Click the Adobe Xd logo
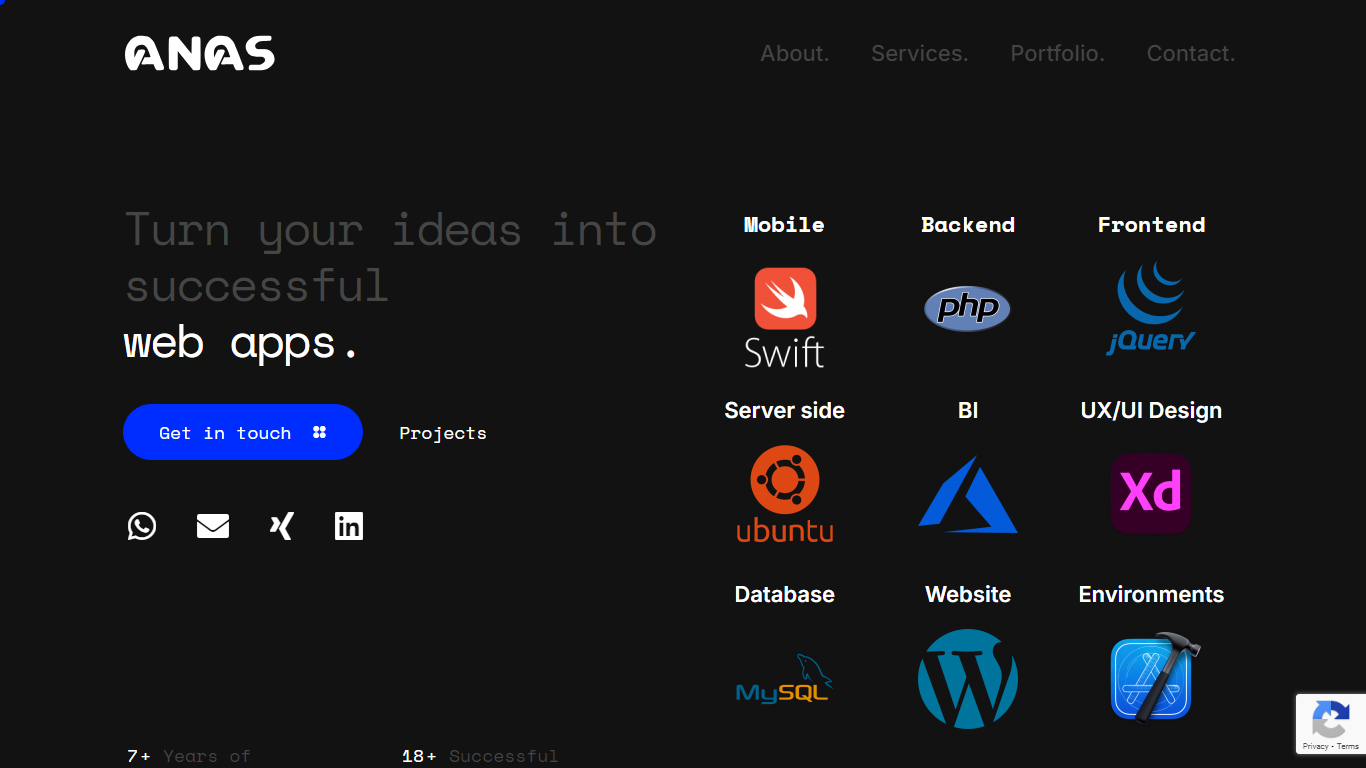This screenshot has width=1366, height=768. coord(1151,494)
